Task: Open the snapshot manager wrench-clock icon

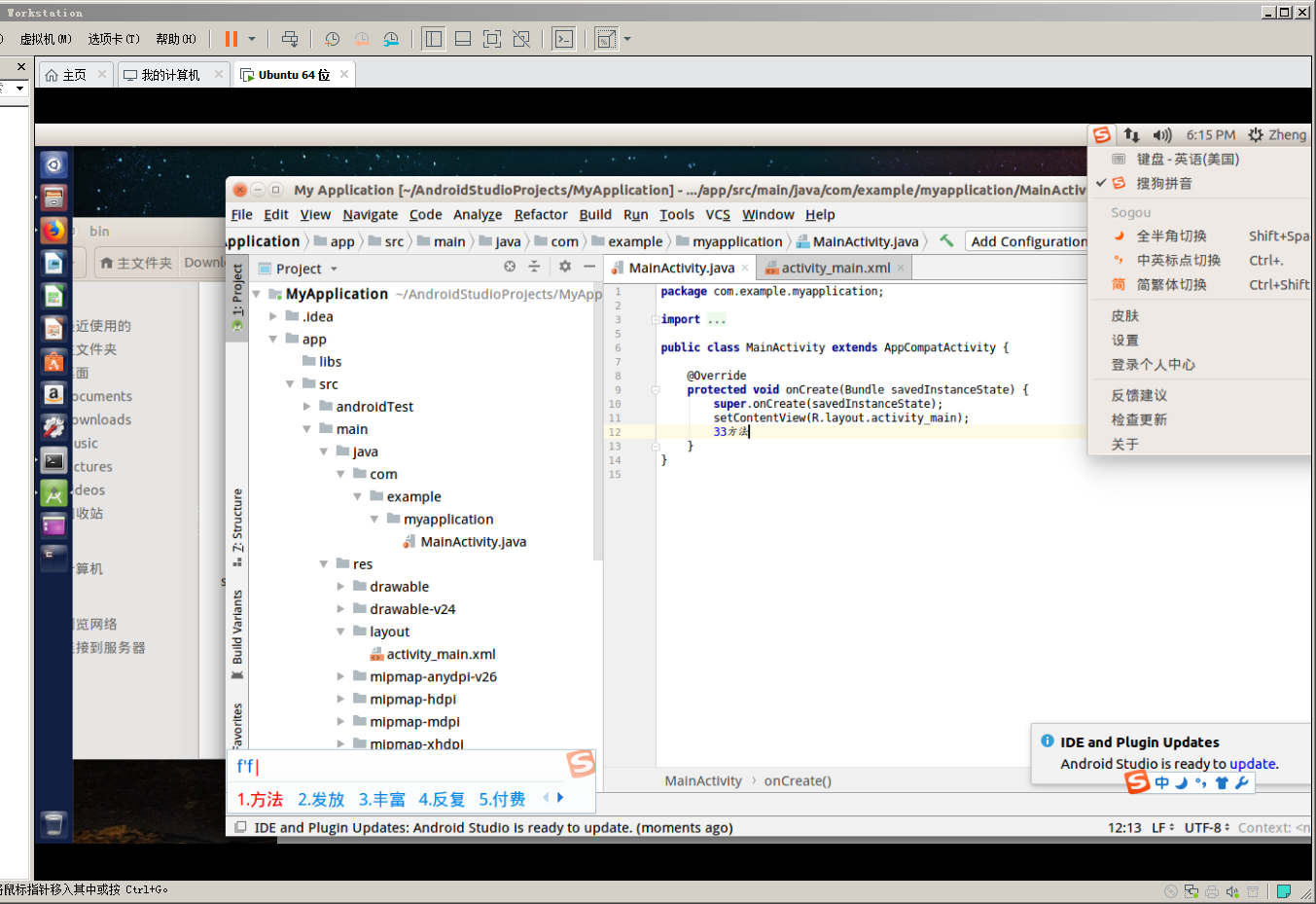Action: [391, 39]
